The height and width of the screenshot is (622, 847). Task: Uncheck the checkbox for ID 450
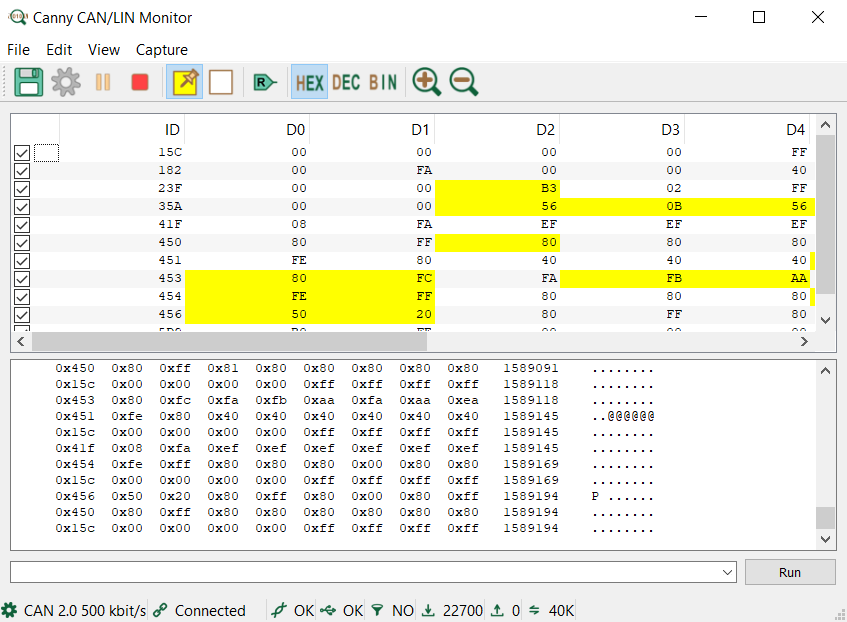tap(22, 243)
